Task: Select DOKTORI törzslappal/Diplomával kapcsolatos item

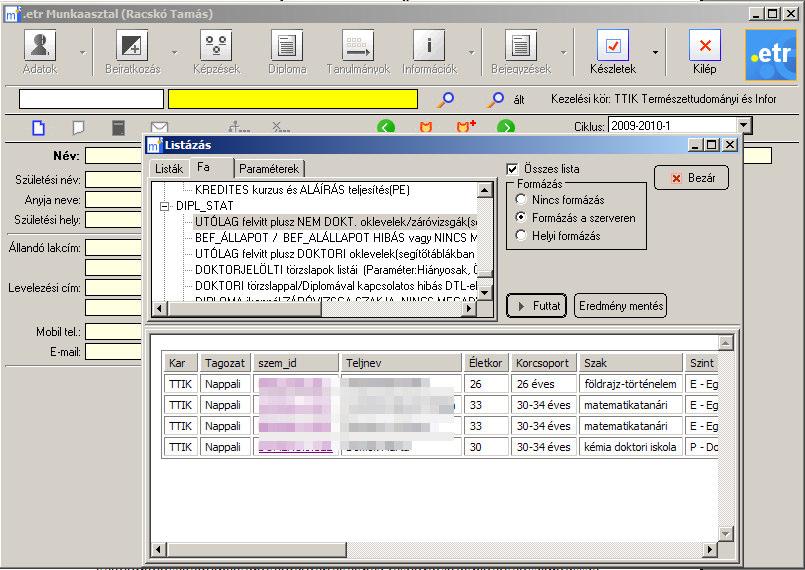Action: tap(336, 286)
